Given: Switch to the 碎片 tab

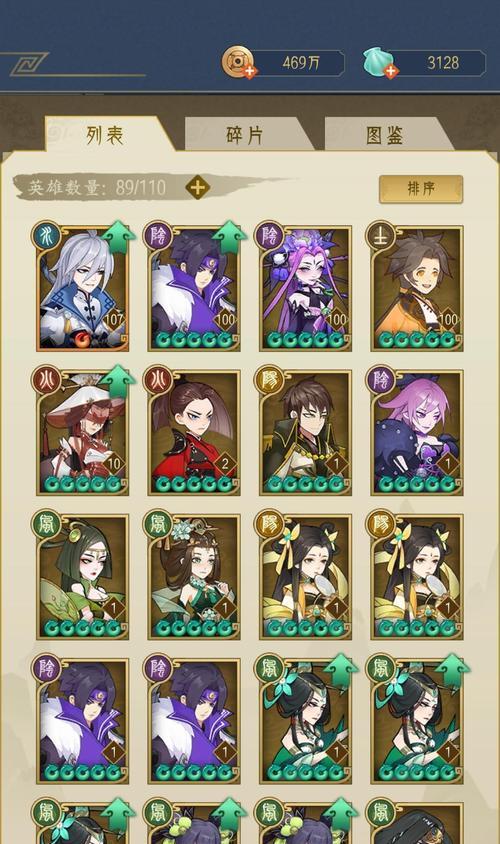Looking at the screenshot, I should [245, 135].
